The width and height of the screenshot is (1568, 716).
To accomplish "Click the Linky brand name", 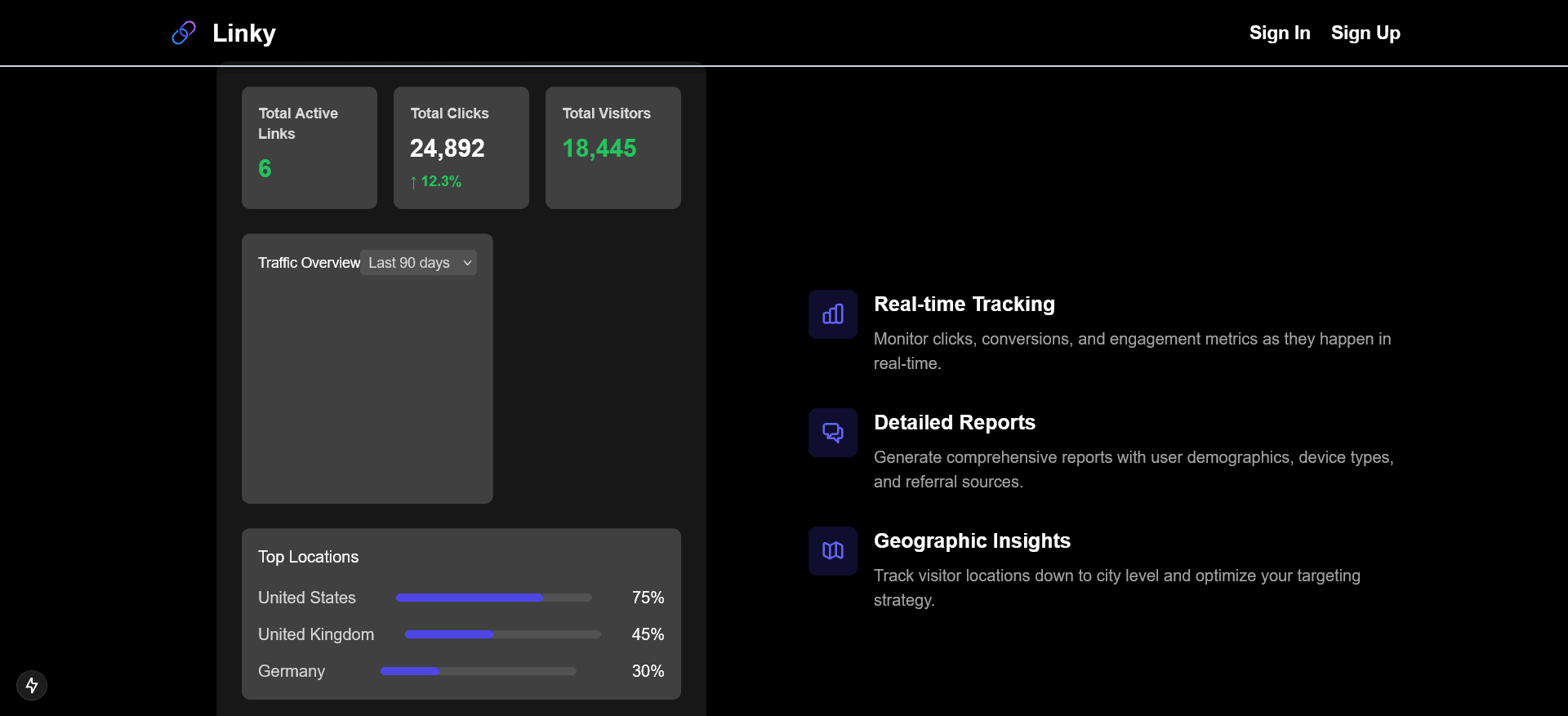I will pyautogui.click(x=244, y=33).
